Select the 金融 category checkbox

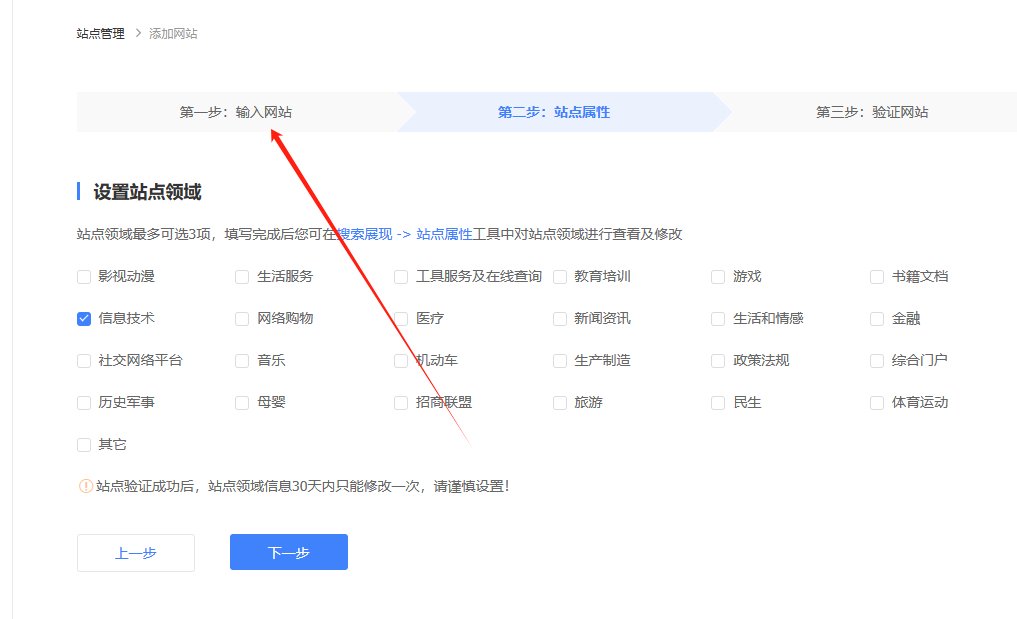[x=875, y=318]
